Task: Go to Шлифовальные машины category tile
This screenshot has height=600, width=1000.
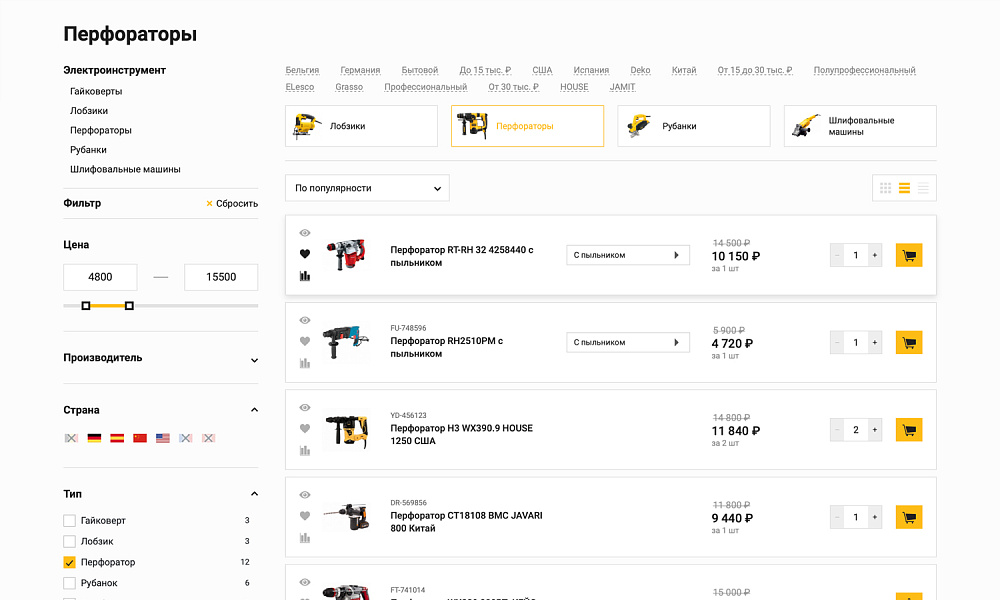Action: click(859, 126)
